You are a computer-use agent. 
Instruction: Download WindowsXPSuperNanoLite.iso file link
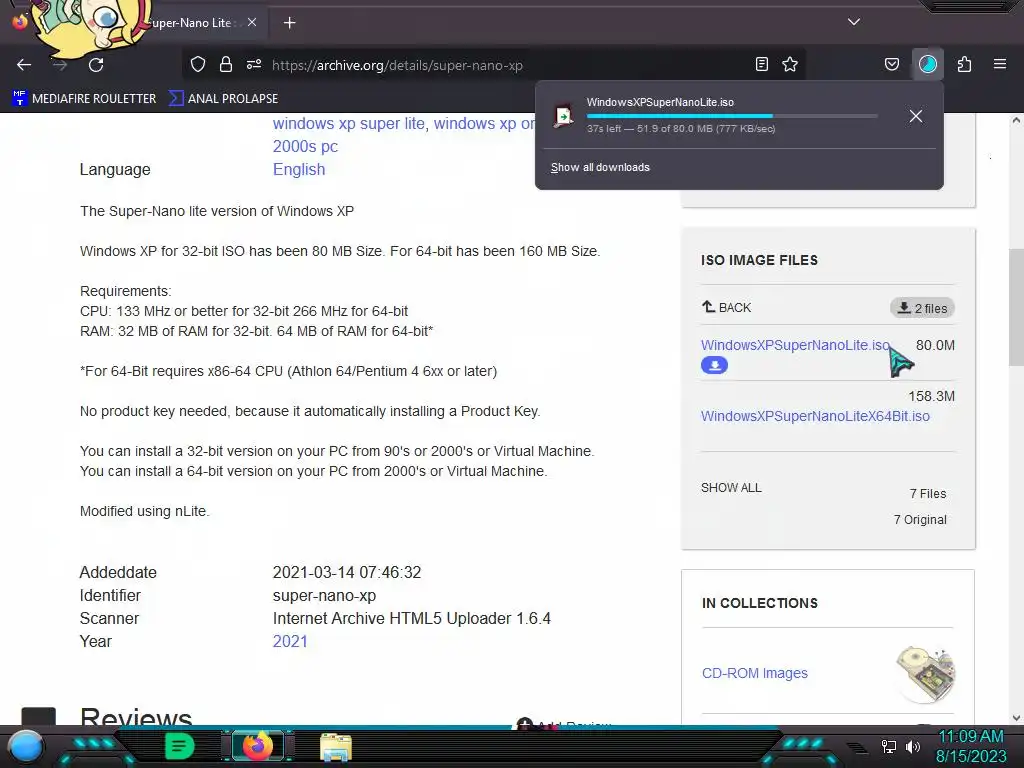pos(795,345)
